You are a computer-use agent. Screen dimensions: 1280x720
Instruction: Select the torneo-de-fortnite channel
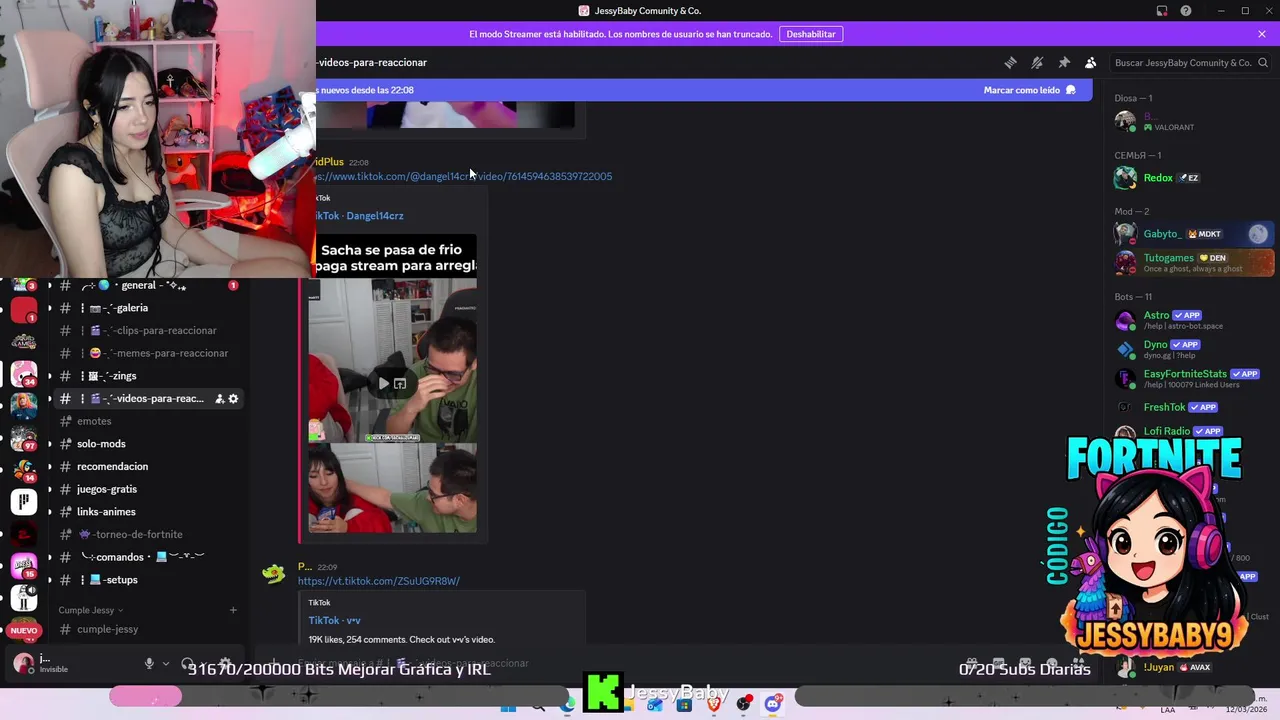[x=145, y=535]
